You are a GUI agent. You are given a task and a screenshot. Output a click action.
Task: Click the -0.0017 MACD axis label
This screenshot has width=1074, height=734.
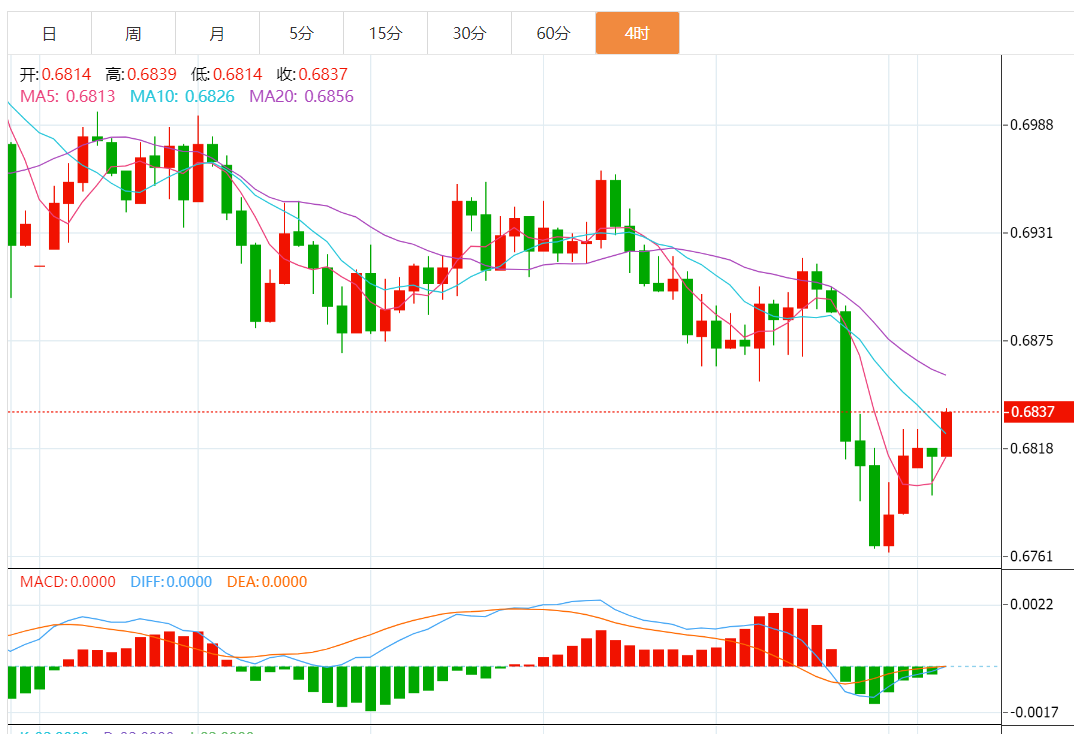pos(1032,712)
